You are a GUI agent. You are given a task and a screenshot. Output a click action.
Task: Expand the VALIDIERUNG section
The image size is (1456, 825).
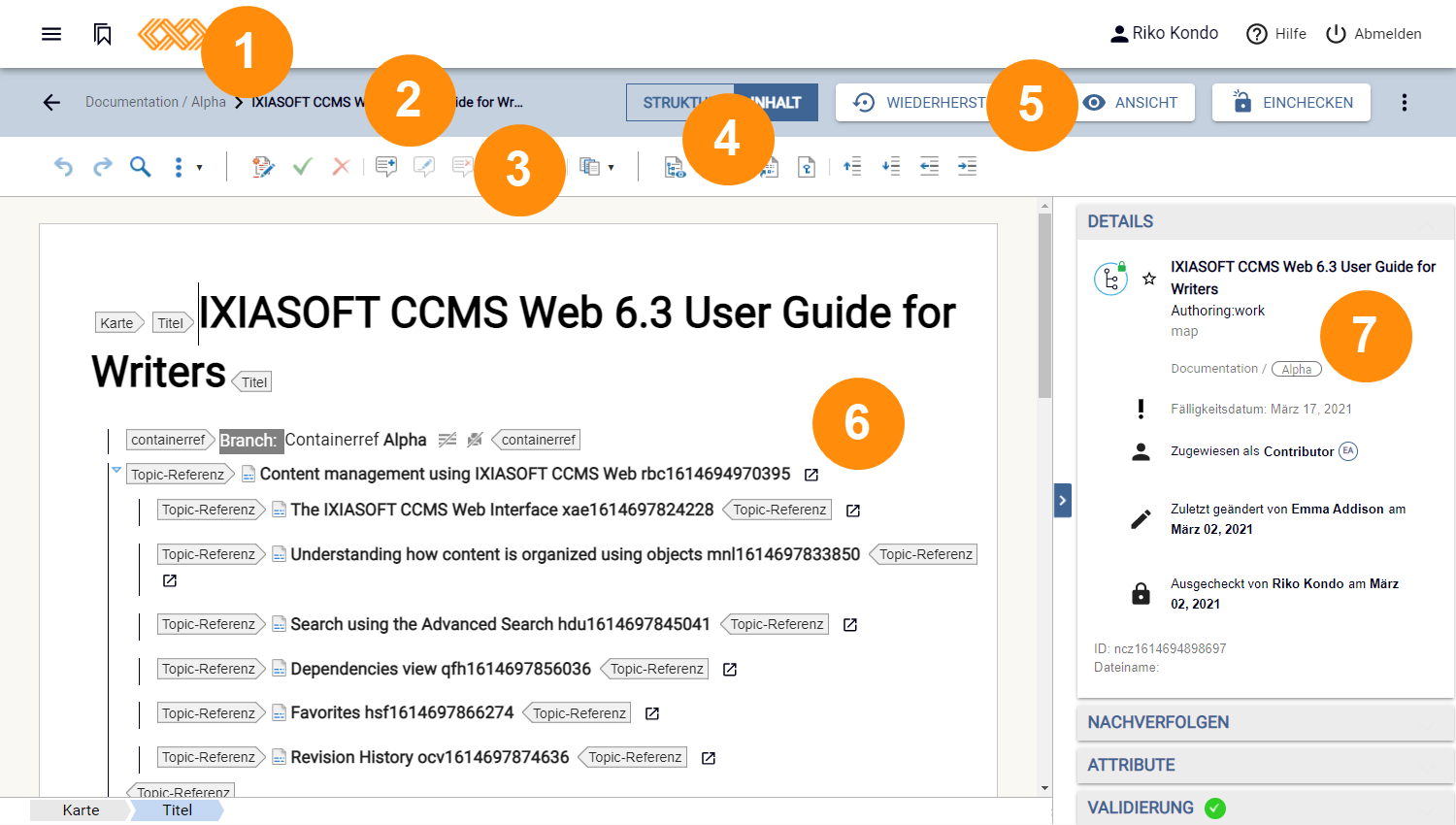pos(1266,808)
